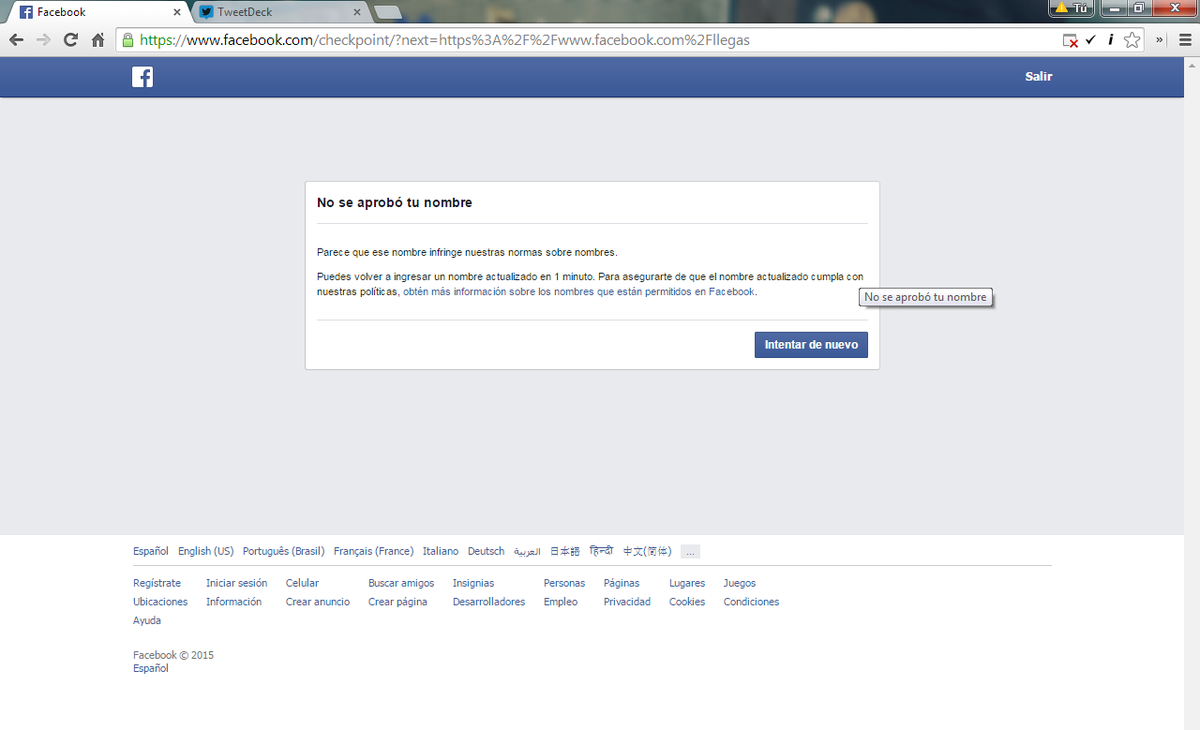This screenshot has width=1200, height=730.
Task: Open Páginas footer link
Action: coord(622,583)
